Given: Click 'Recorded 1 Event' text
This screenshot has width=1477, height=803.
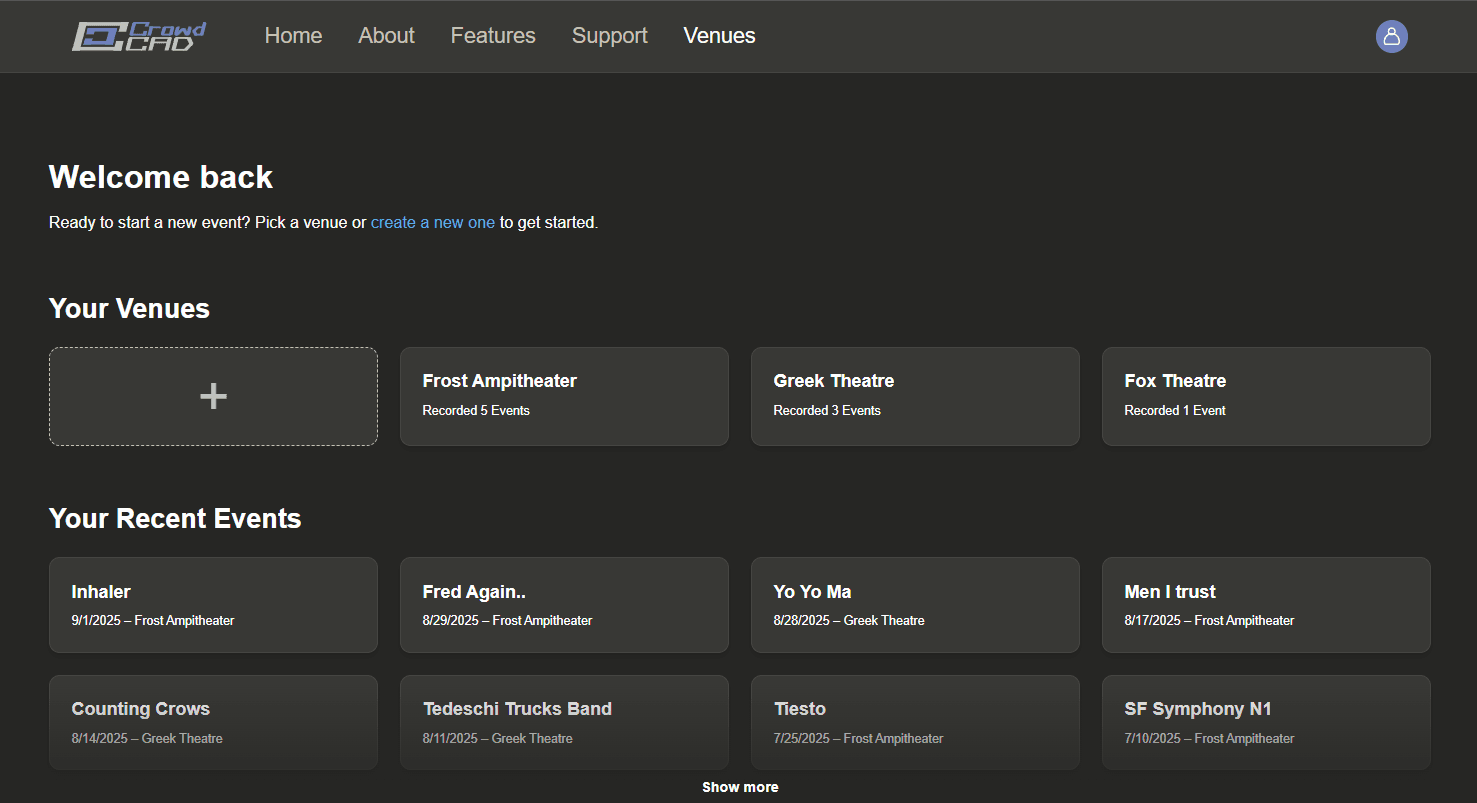Looking at the screenshot, I should click(x=1175, y=410).
